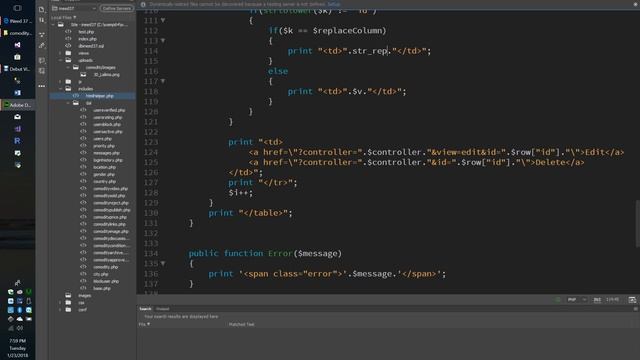Viewport: 640px width, 360px height.
Task: Open the search panel options menu
Action: tap(636, 309)
